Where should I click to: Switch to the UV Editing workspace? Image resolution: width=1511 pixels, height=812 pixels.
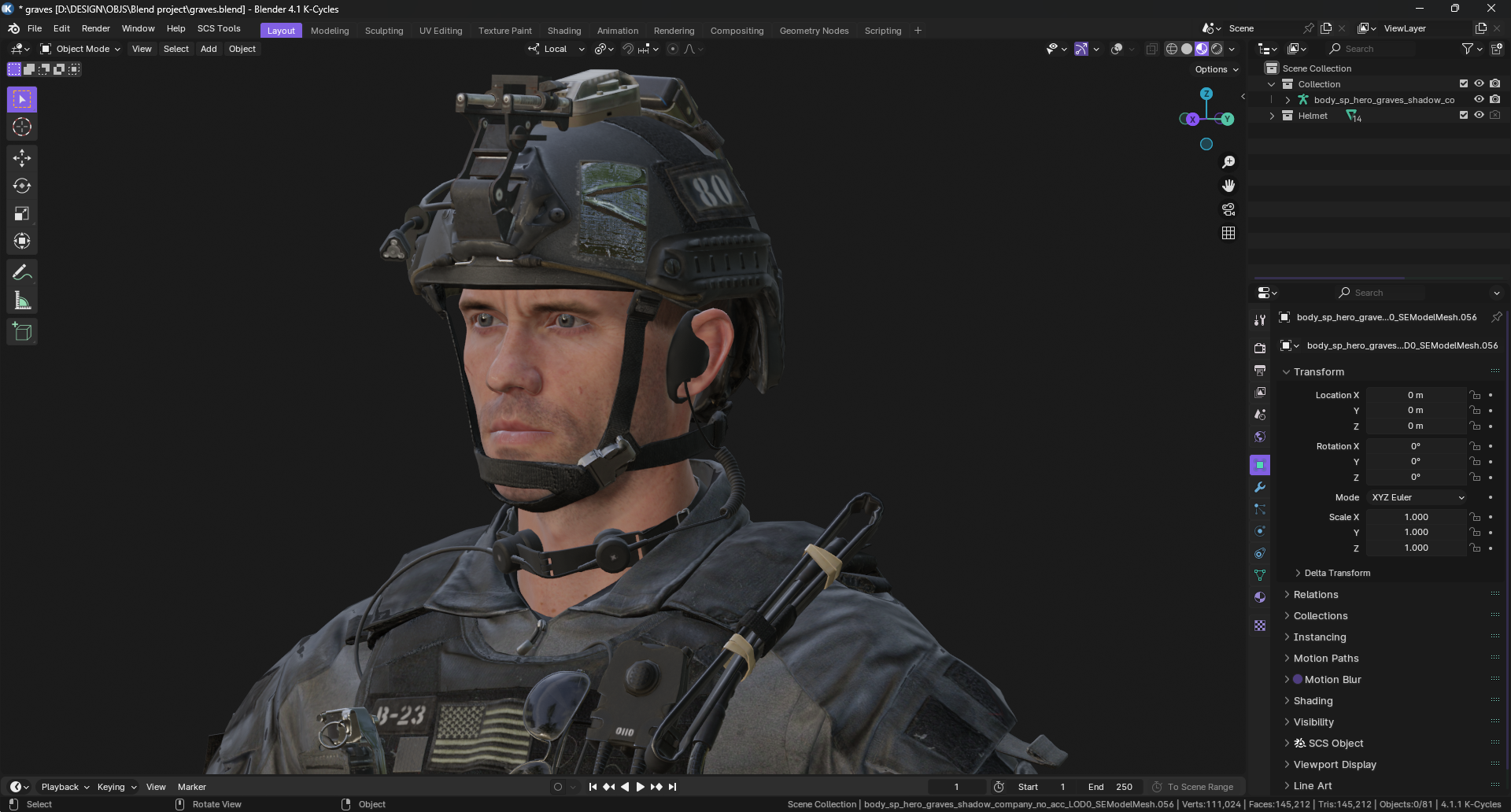point(441,31)
